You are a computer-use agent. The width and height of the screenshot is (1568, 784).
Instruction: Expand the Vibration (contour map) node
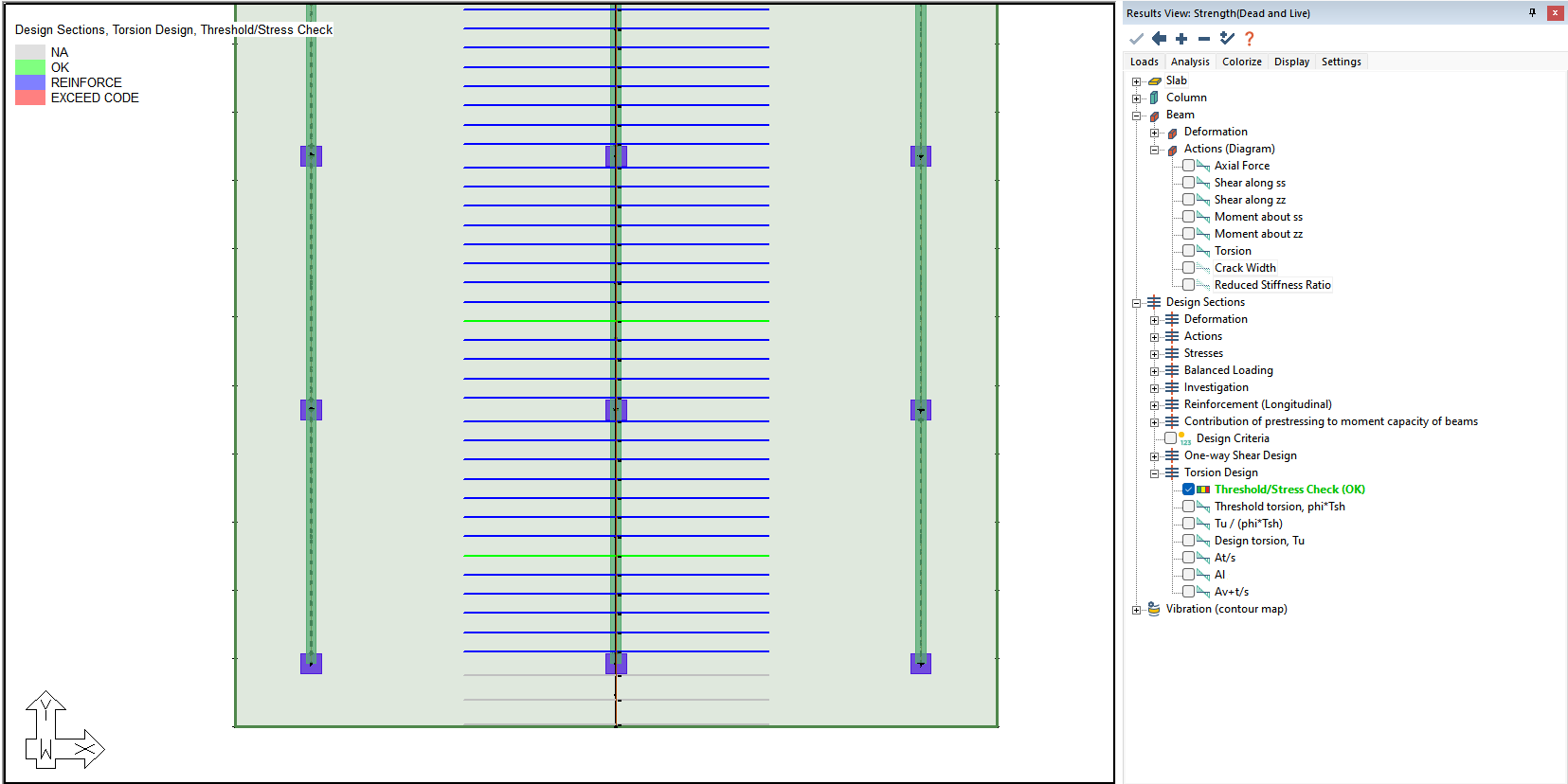[1137, 610]
